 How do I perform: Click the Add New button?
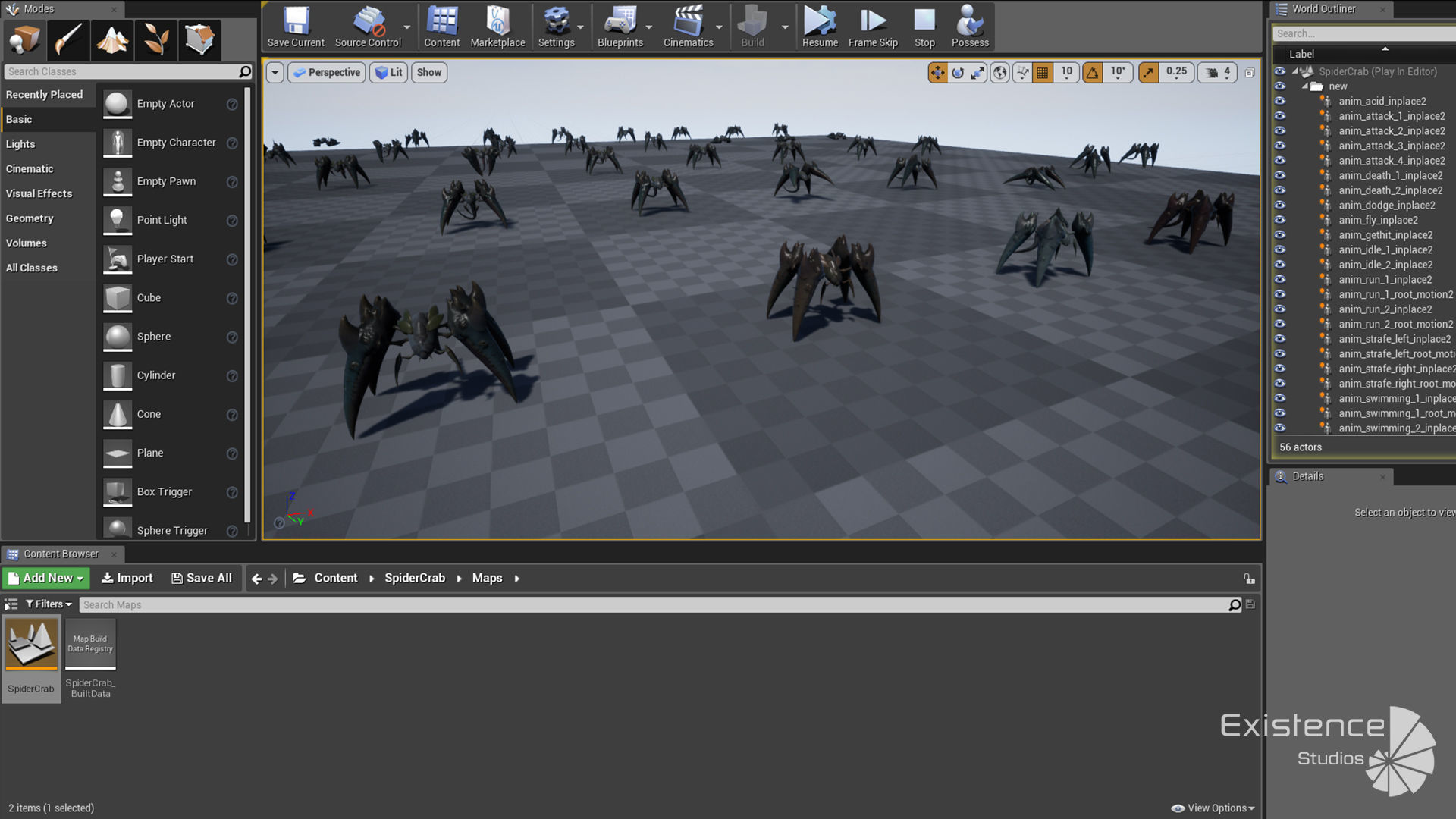pyautogui.click(x=46, y=578)
